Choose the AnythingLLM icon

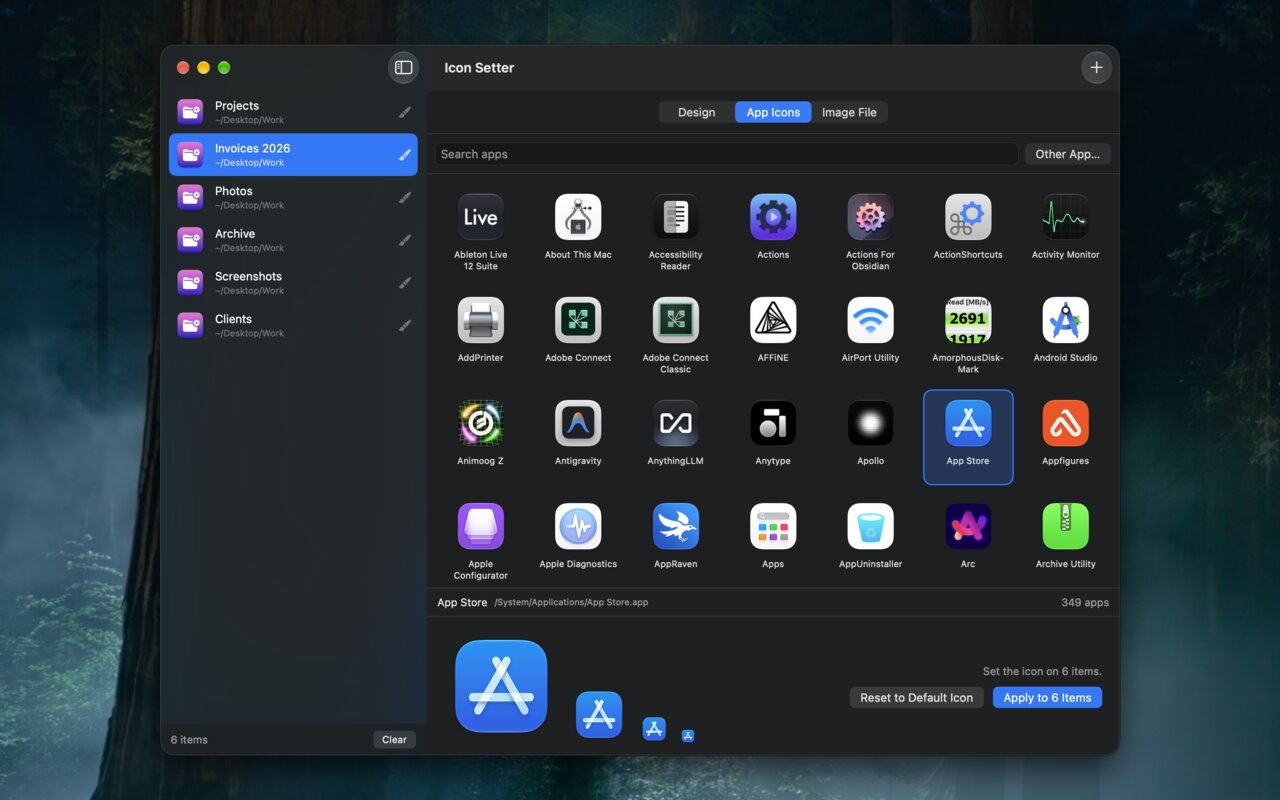(x=675, y=423)
